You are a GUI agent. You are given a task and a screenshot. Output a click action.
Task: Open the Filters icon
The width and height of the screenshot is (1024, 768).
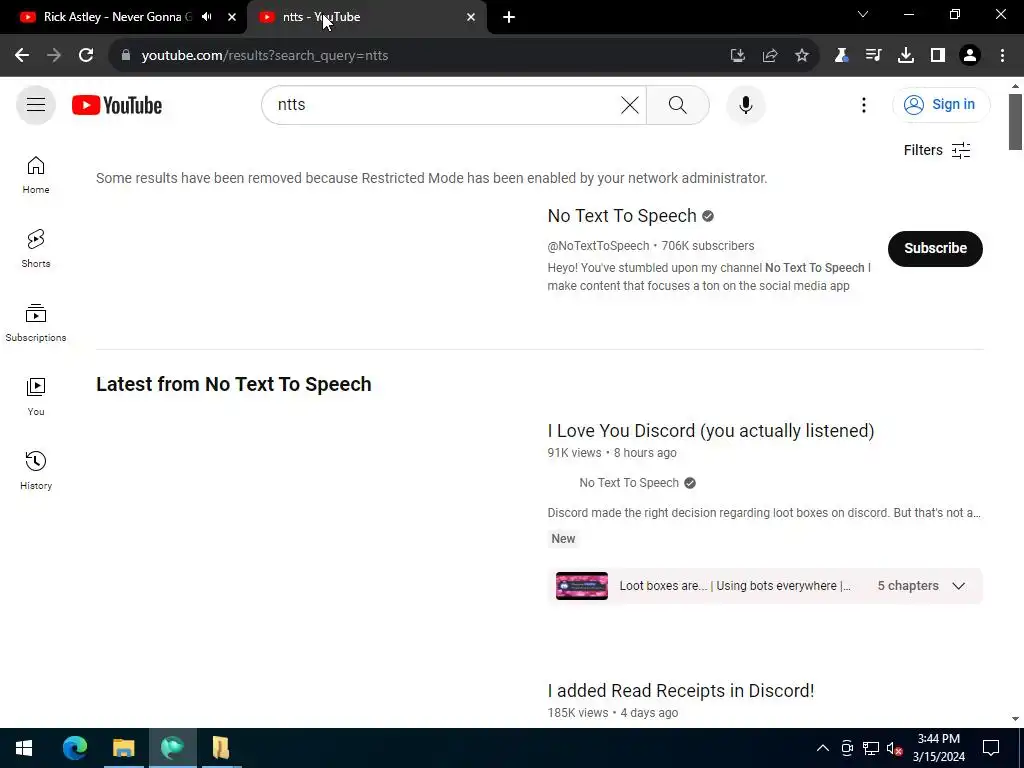[x=961, y=150]
